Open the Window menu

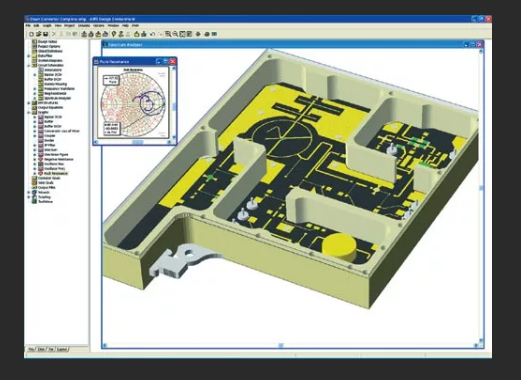click(x=113, y=25)
